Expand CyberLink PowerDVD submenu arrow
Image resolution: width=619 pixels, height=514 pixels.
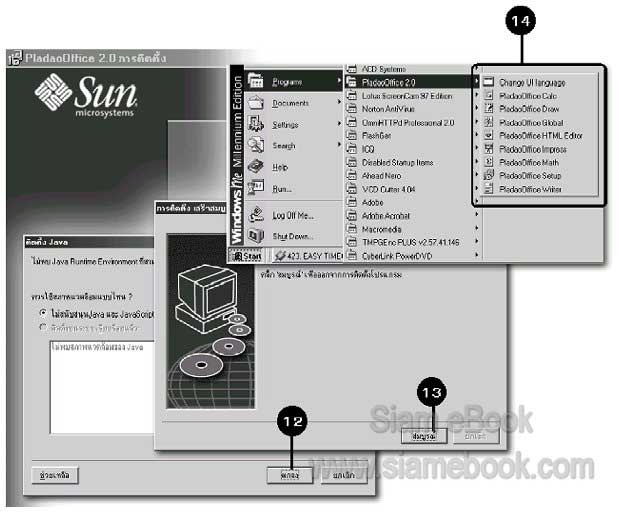click(x=477, y=255)
